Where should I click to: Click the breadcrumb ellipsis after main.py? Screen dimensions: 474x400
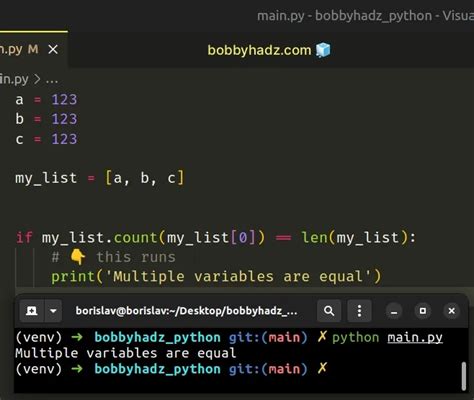[52, 80]
